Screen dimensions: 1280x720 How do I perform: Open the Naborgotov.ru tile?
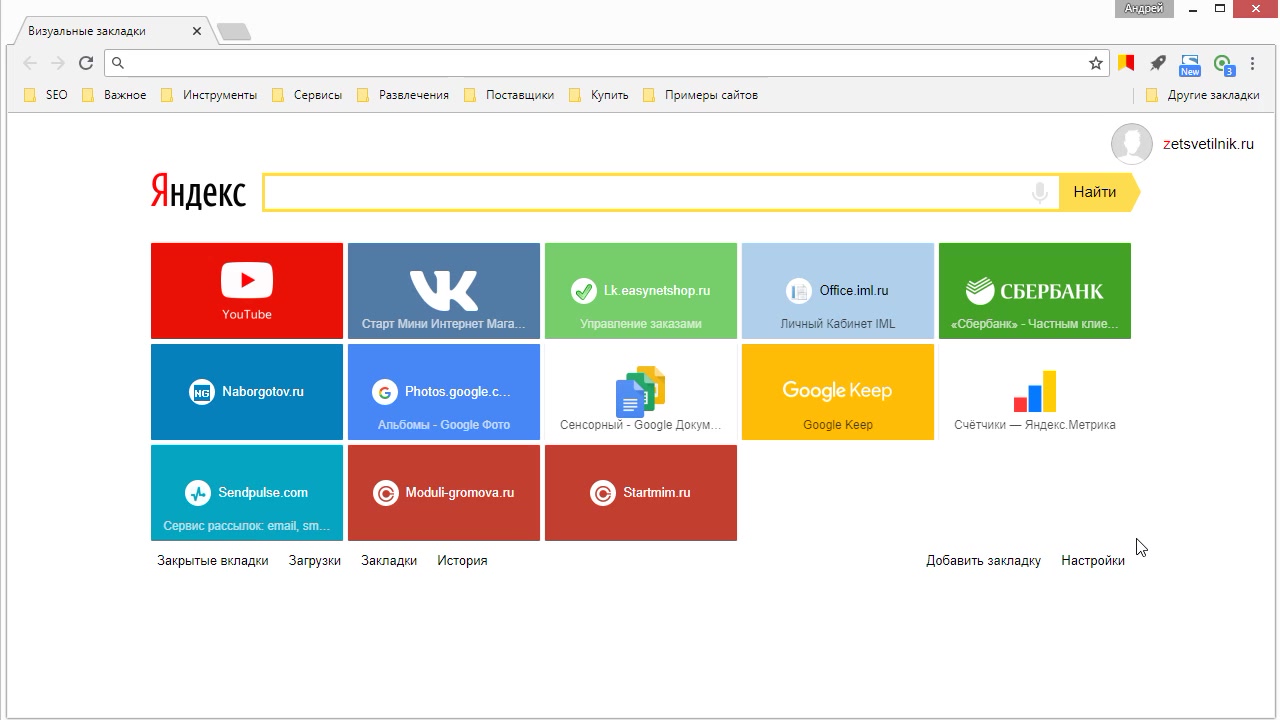[247, 392]
